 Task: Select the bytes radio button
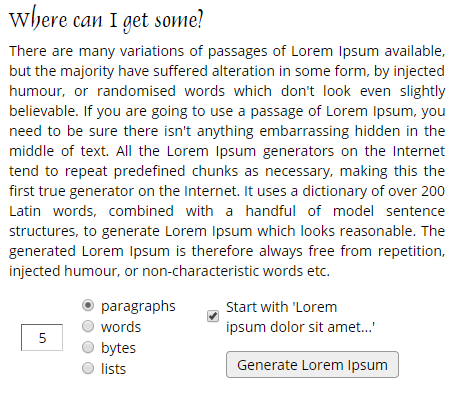click(88, 347)
